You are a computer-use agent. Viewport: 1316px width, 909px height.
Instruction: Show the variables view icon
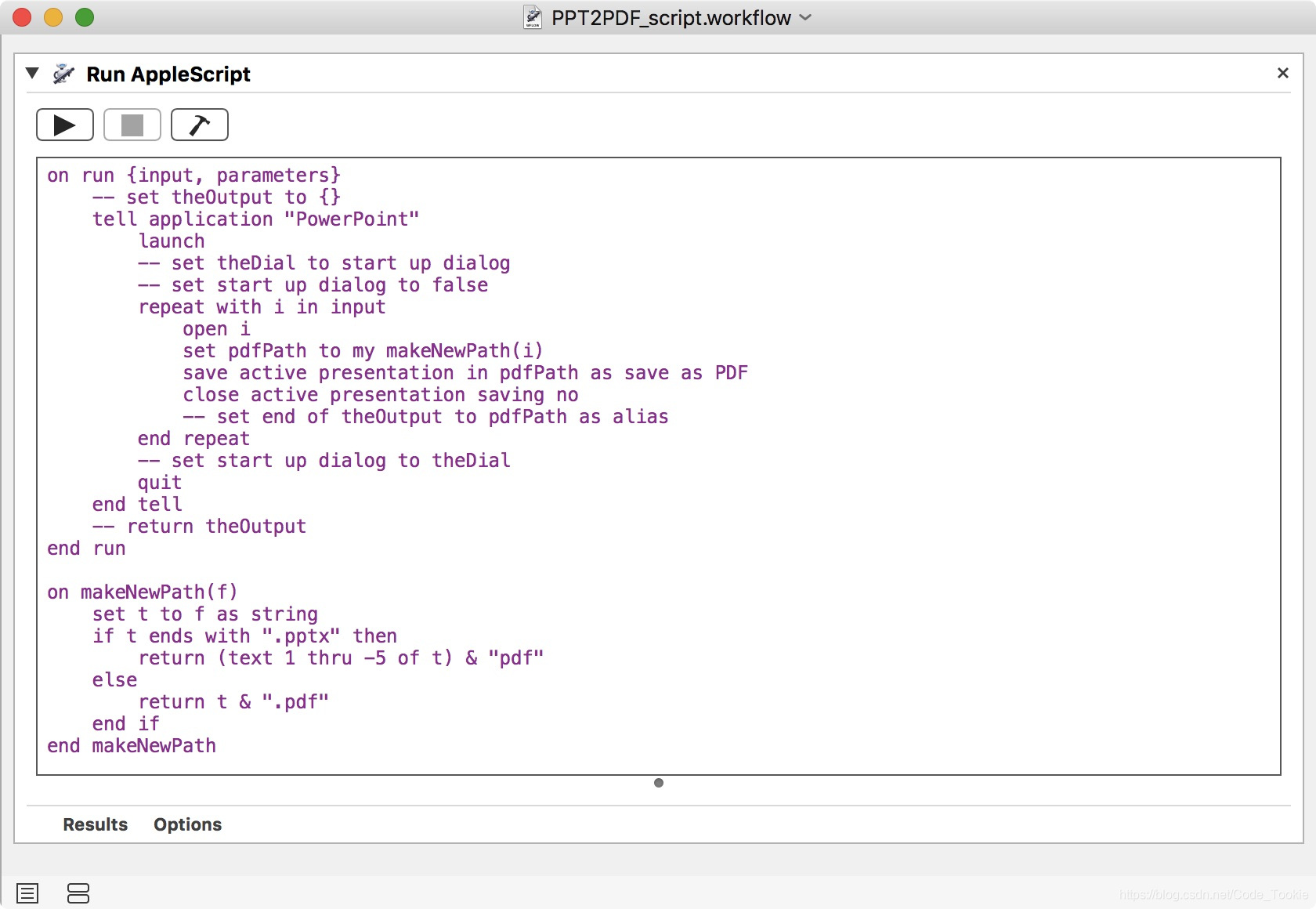point(78,893)
